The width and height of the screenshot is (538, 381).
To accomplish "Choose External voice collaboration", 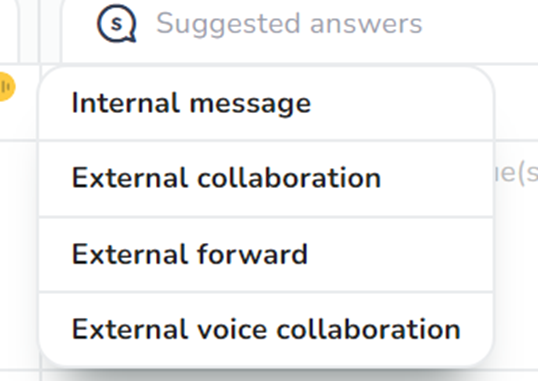I will tap(266, 330).
